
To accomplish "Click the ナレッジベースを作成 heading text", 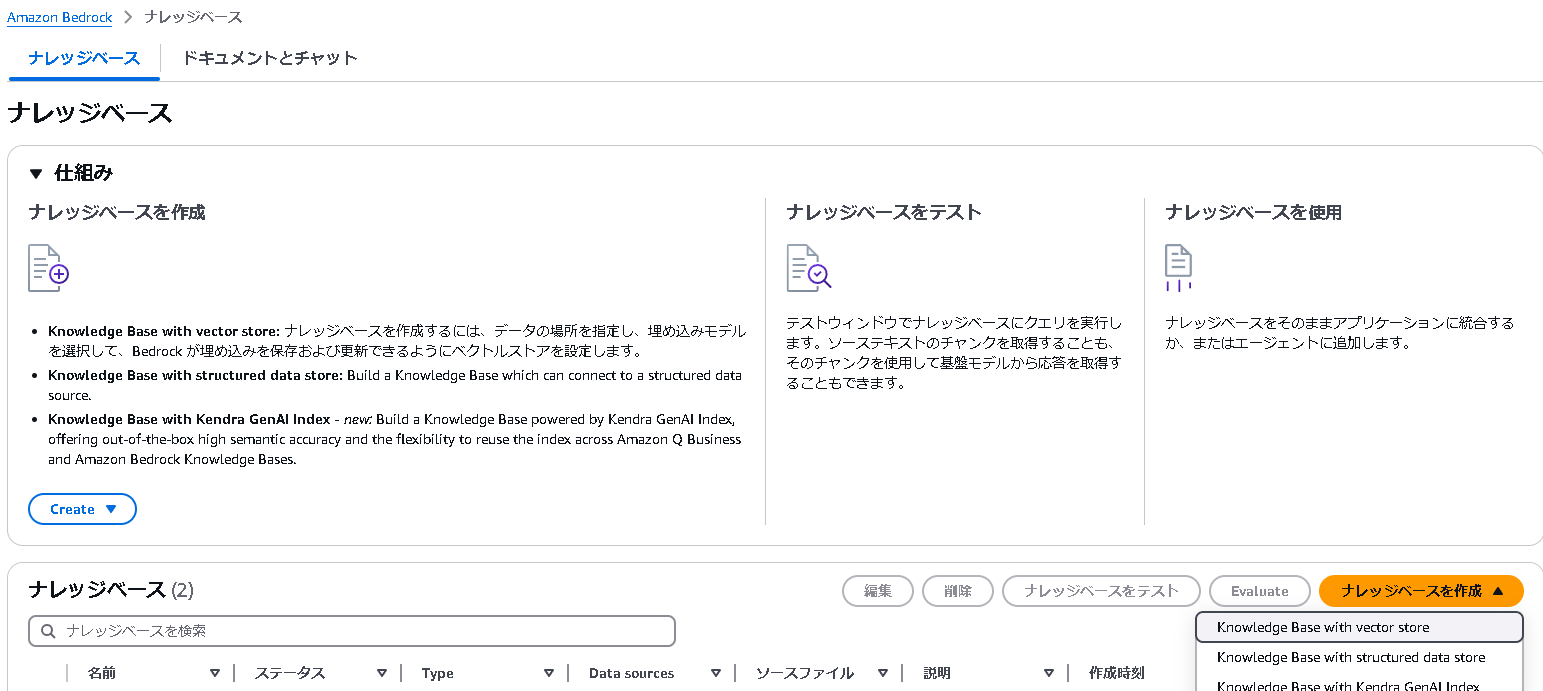I will pyautogui.click(x=117, y=212).
